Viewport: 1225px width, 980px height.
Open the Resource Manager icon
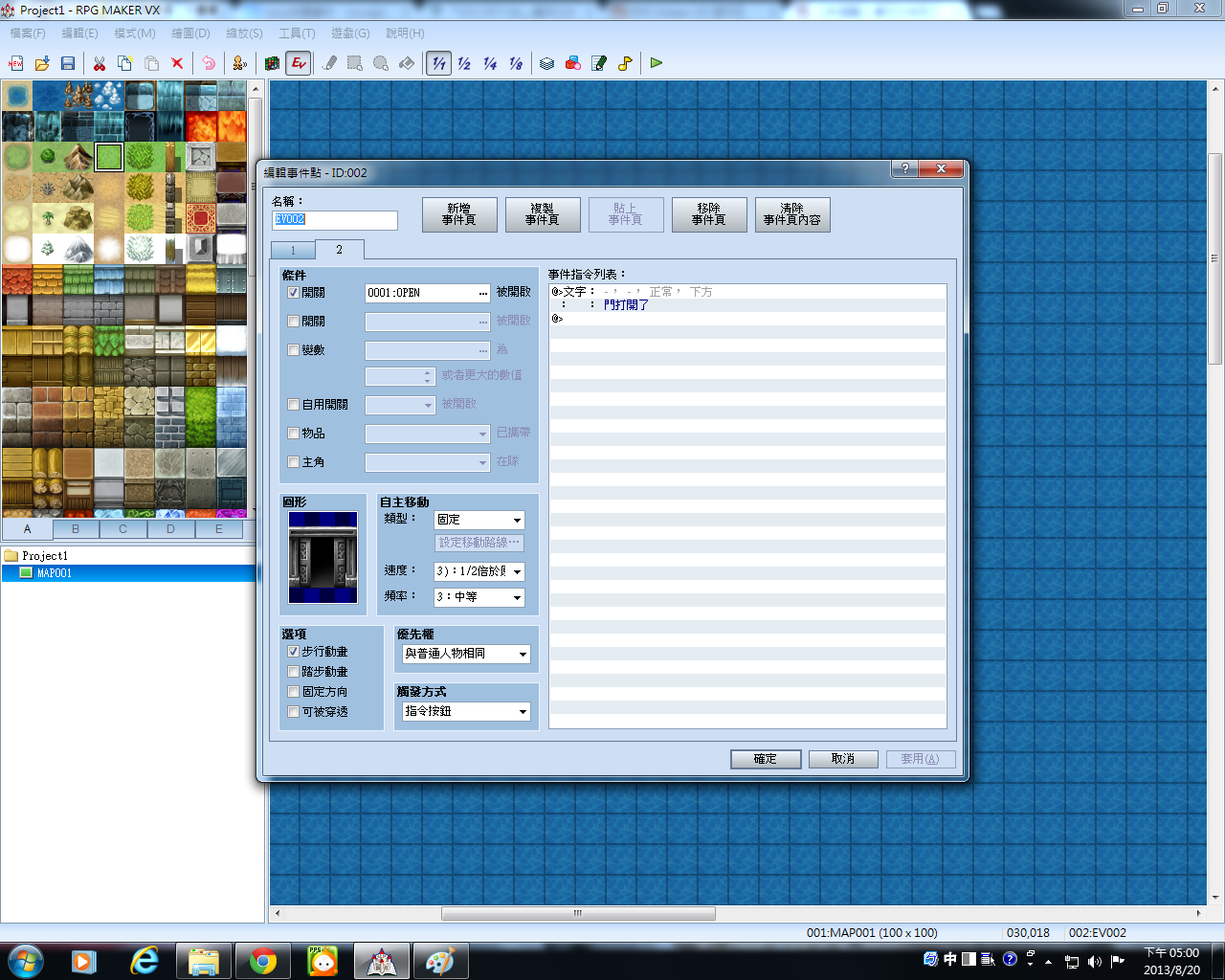573,63
